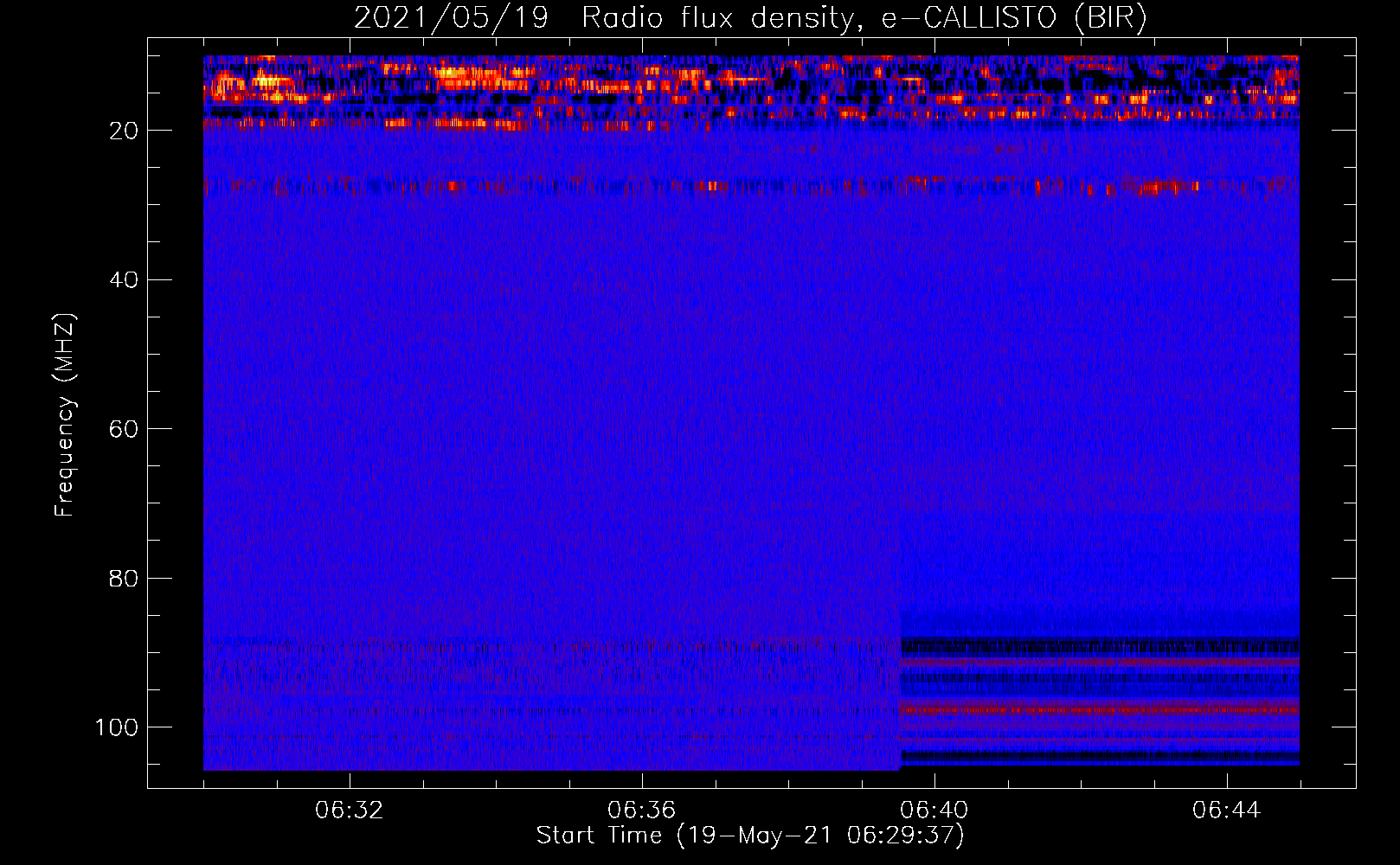Click the 40 MHz frequency tick label
The image size is (1400, 865).
tap(125, 280)
